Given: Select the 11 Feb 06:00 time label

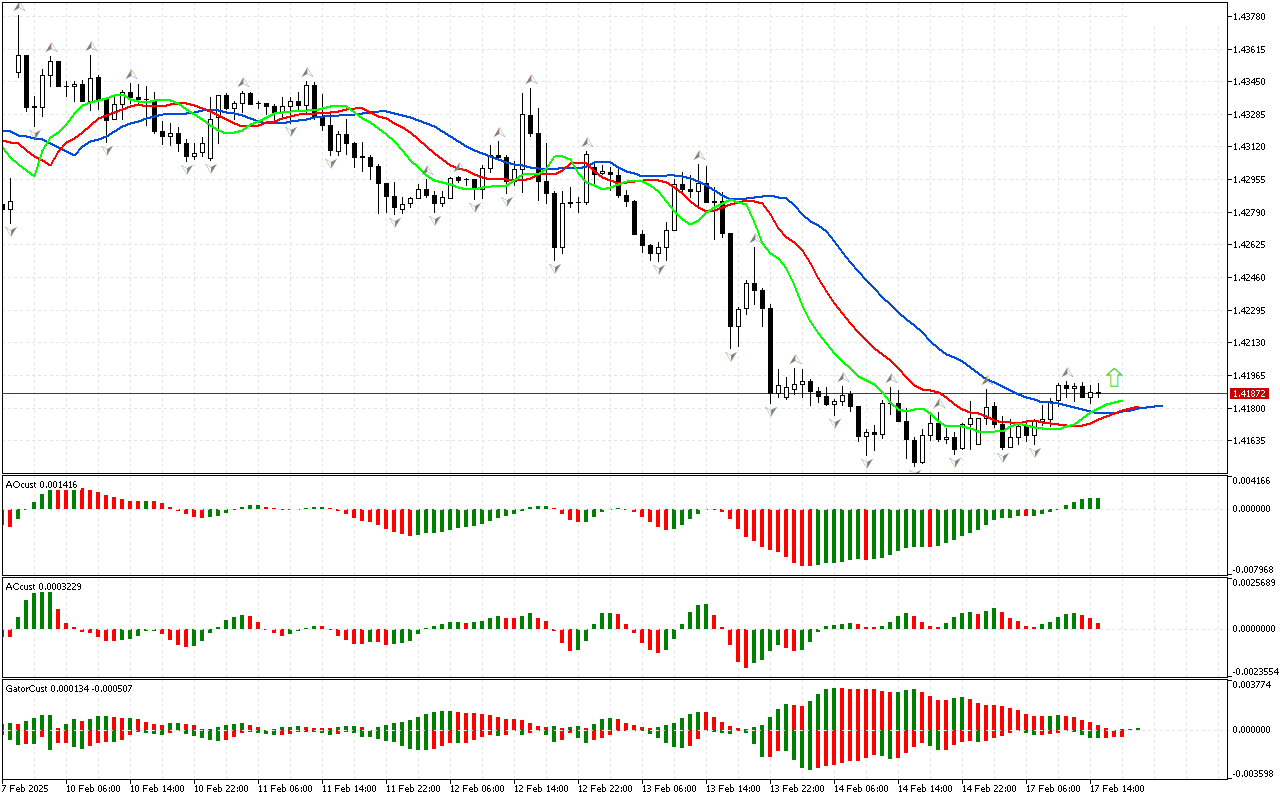Looking at the screenshot, I should click(284, 789).
